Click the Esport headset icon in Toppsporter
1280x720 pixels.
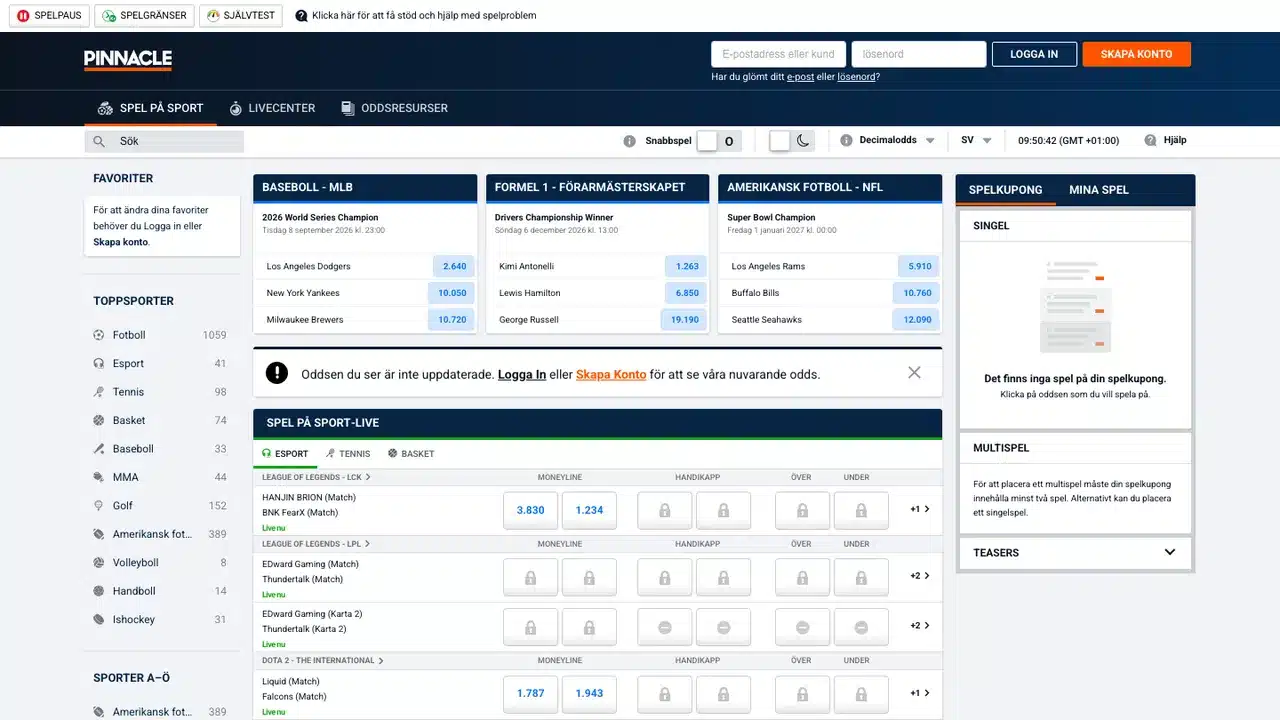click(x=99, y=364)
